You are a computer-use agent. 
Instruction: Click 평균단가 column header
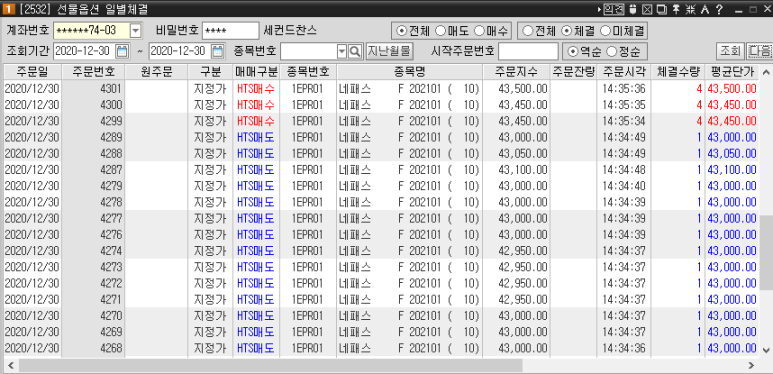tap(732, 72)
